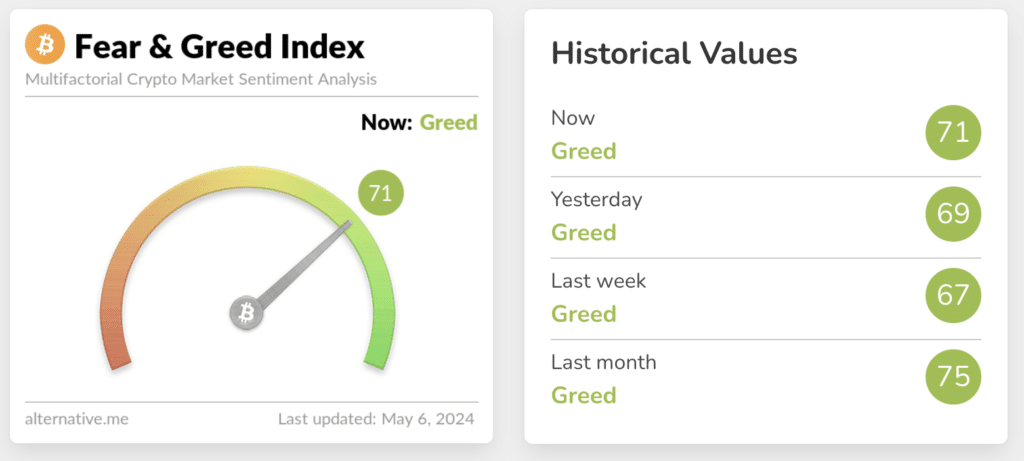
Task: Click Greed text under Last month
Action: pos(583,395)
